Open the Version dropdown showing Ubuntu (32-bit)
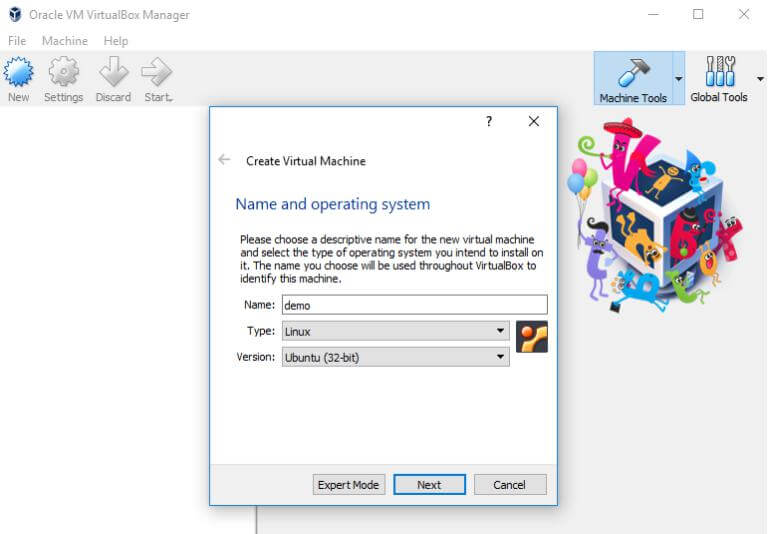The height and width of the screenshot is (534, 770). click(x=395, y=357)
